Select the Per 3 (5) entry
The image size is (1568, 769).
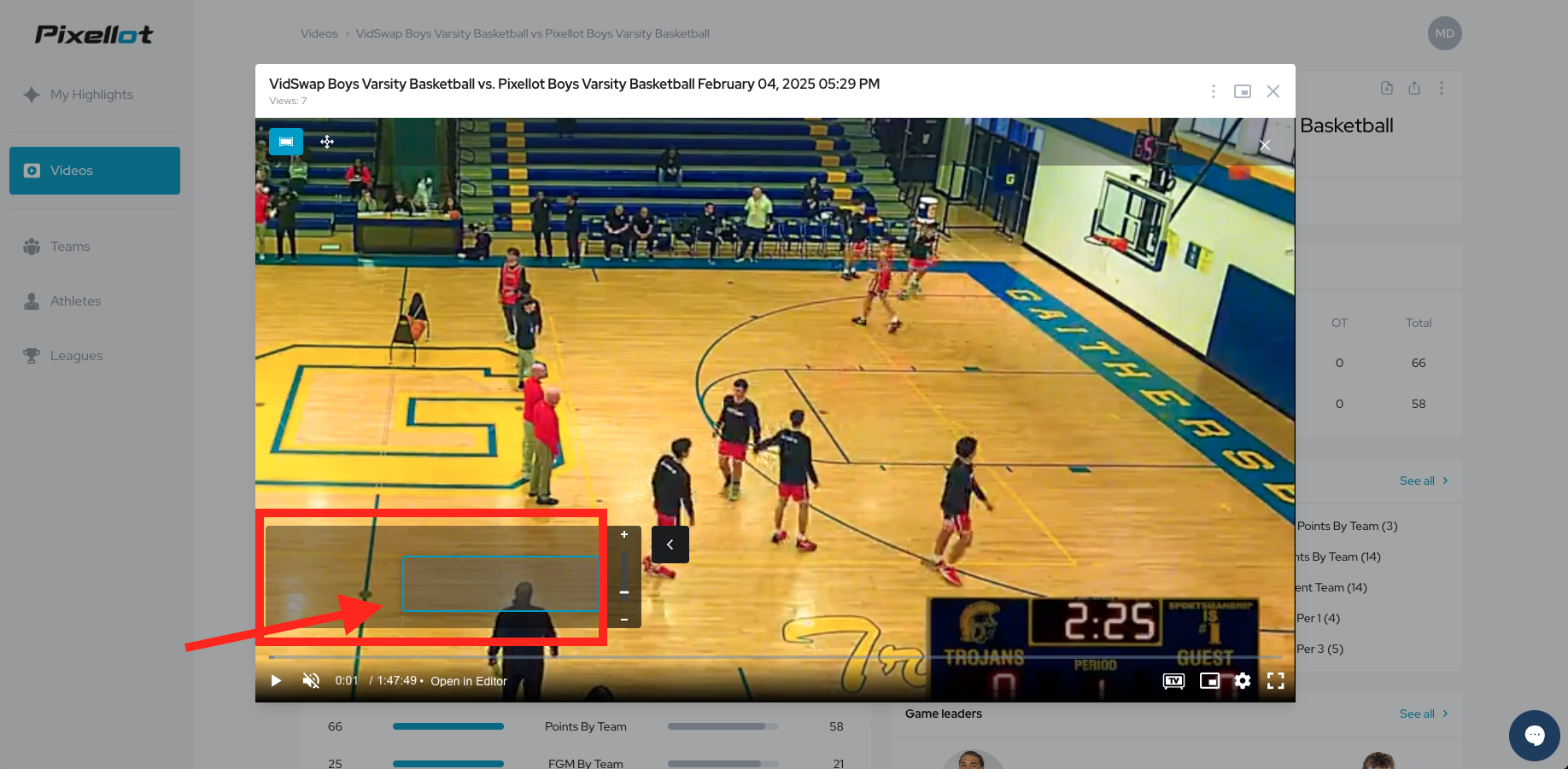click(x=1319, y=650)
